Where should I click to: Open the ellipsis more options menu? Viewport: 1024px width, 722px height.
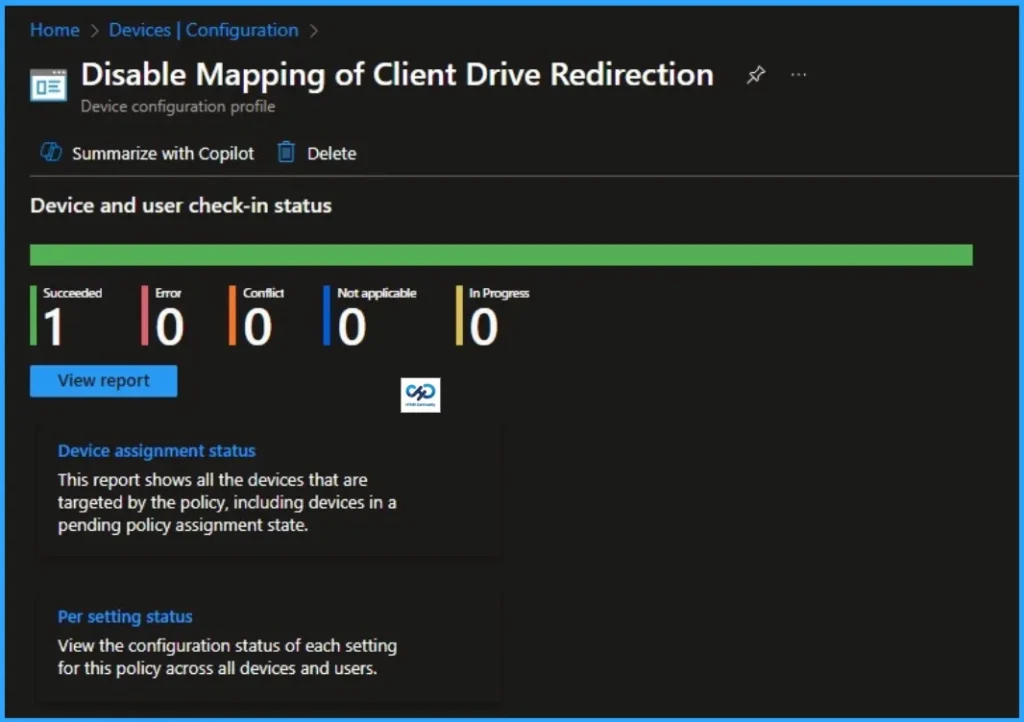[x=798, y=74]
